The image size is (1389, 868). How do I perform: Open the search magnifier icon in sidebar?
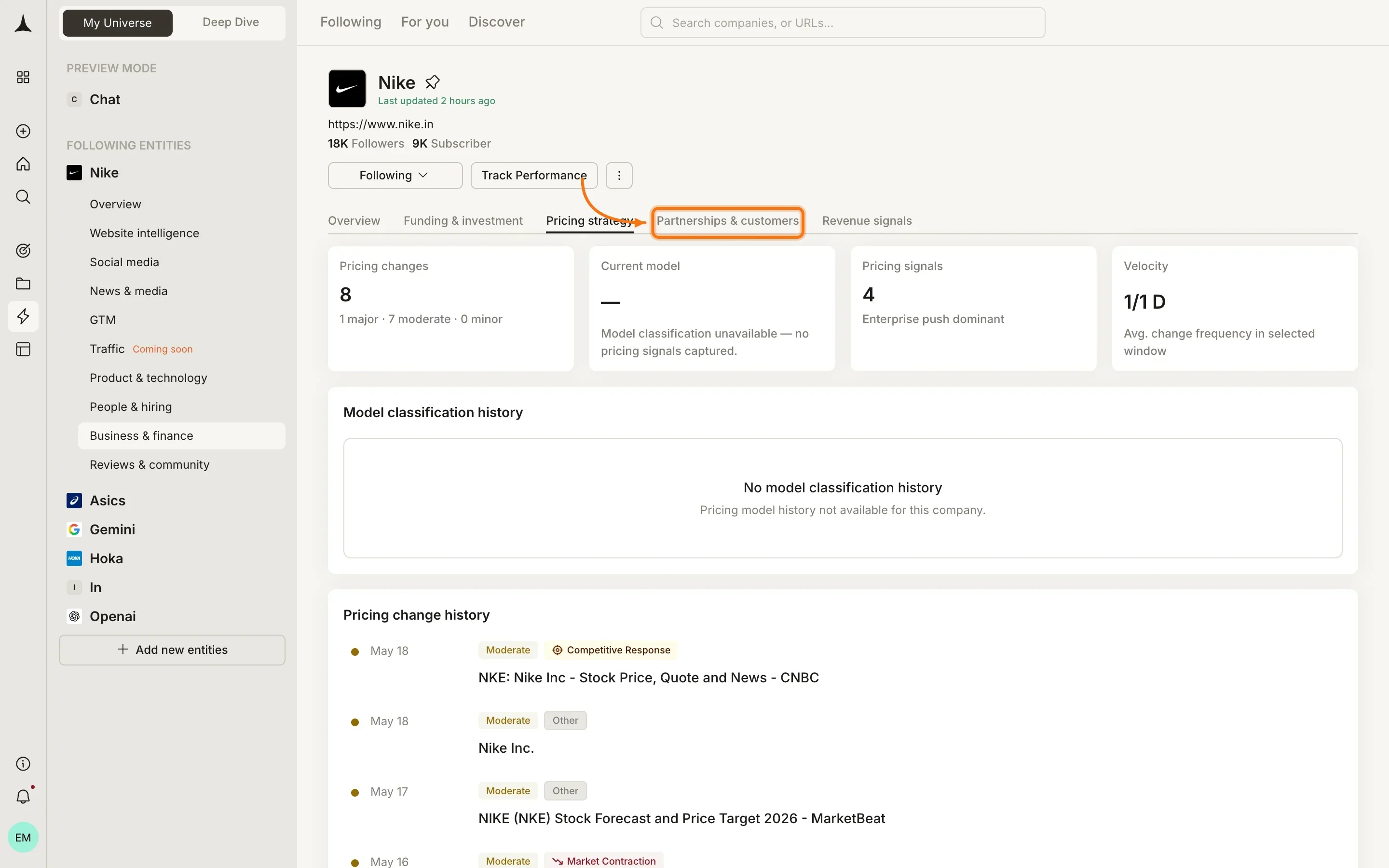23,197
